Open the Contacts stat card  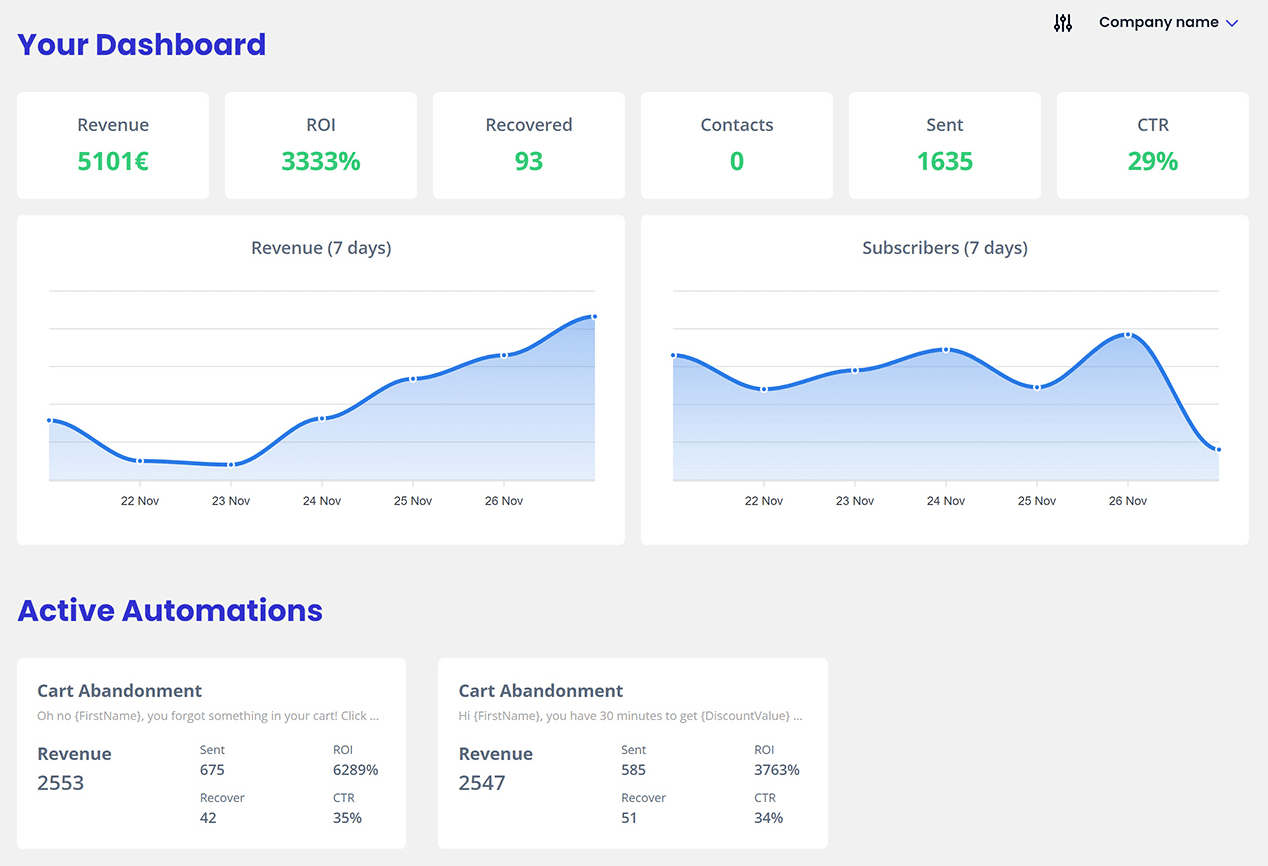click(x=736, y=144)
